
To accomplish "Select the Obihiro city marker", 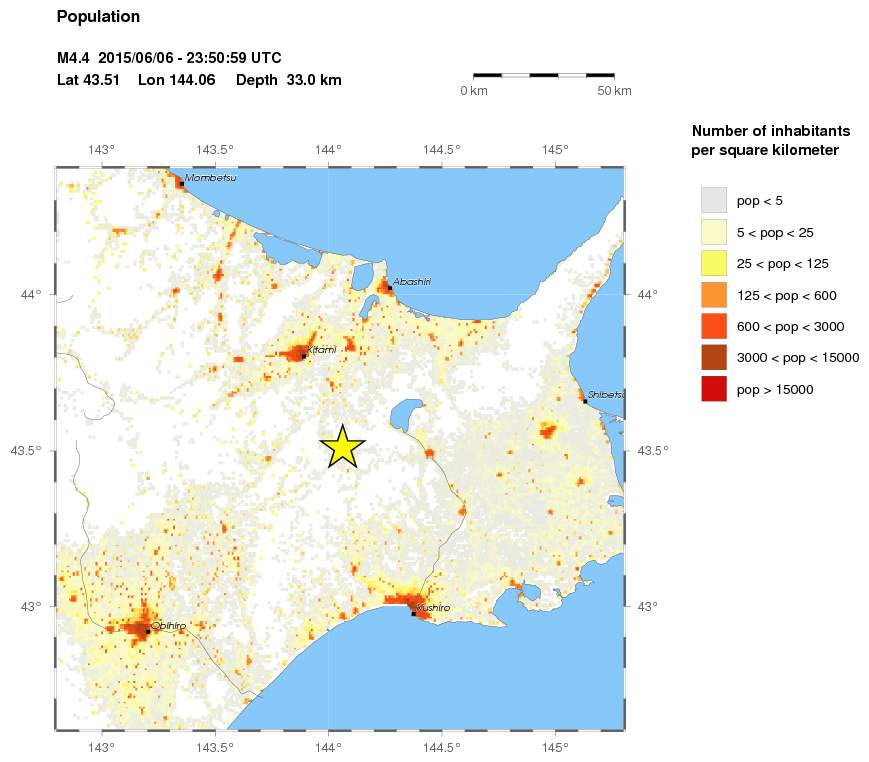I will point(148,631).
